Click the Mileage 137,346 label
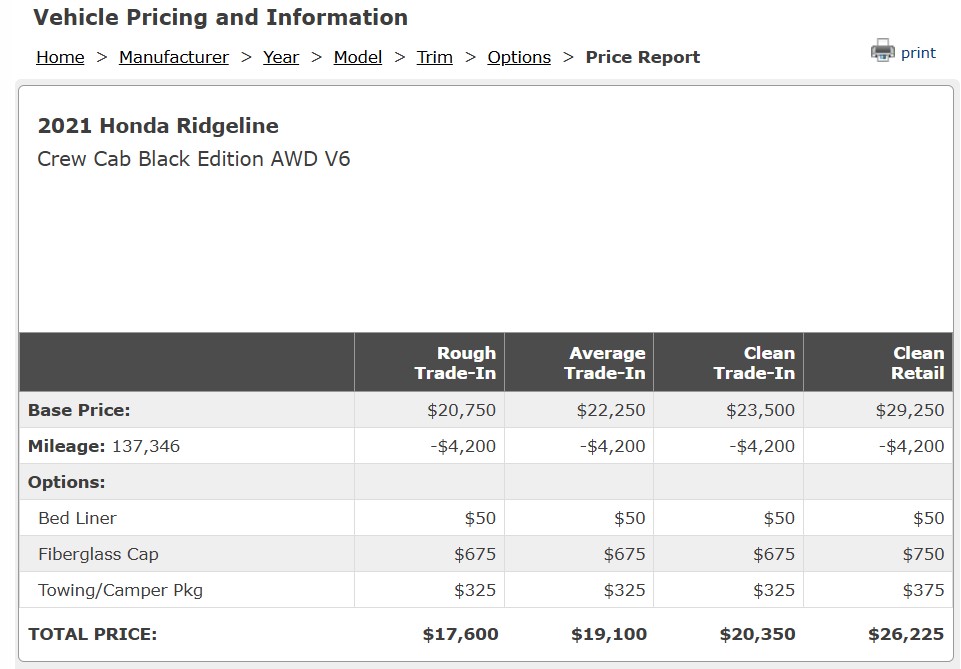Viewport: 961px width, 669px height. click(x=104, y=446)
